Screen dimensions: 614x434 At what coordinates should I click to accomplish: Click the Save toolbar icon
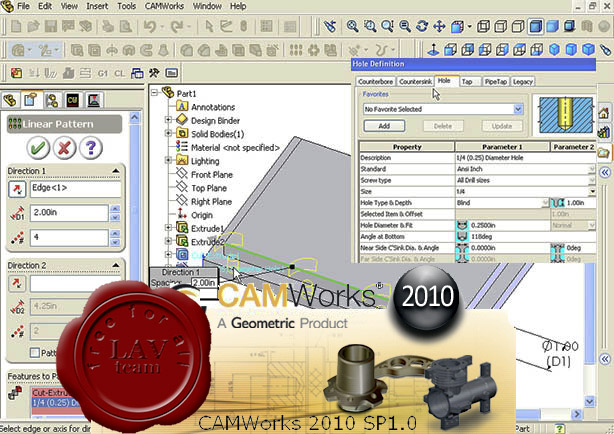[51, 26]
